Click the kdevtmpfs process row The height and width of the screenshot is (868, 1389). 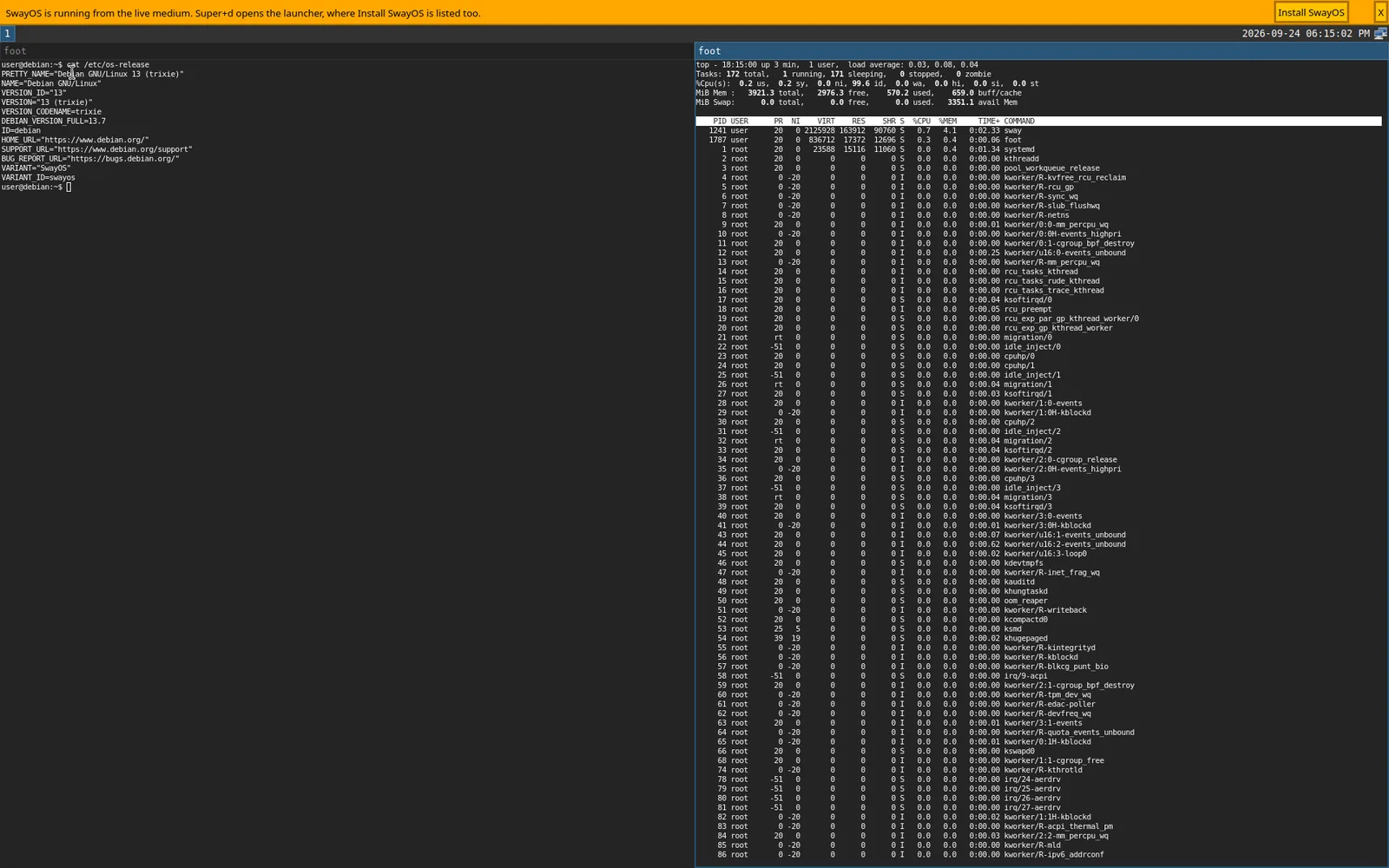[1038, 563]
